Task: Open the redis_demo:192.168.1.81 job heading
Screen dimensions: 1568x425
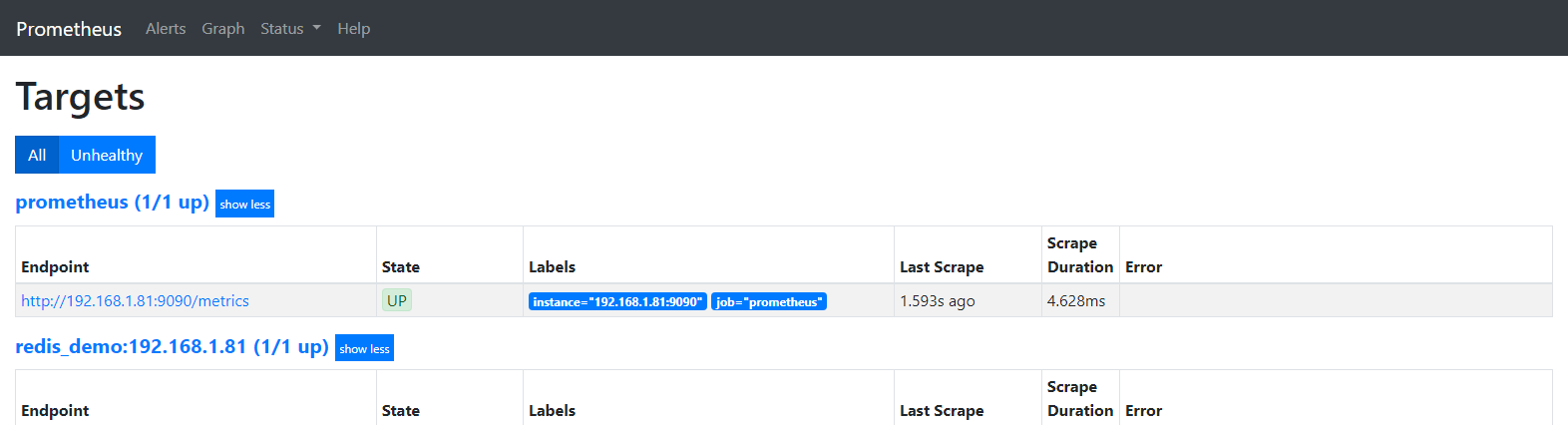Action: tap(172, 346)
